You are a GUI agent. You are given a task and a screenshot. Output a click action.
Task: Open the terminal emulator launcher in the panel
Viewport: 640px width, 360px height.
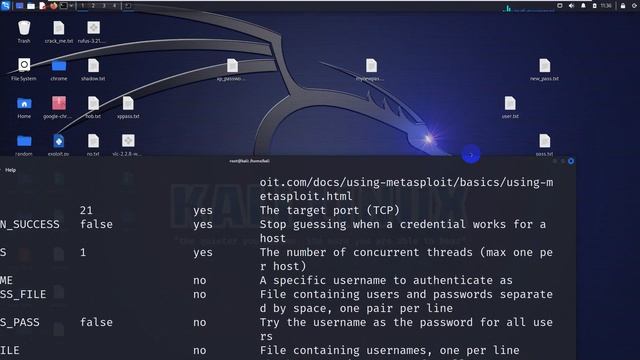[64, 6]
